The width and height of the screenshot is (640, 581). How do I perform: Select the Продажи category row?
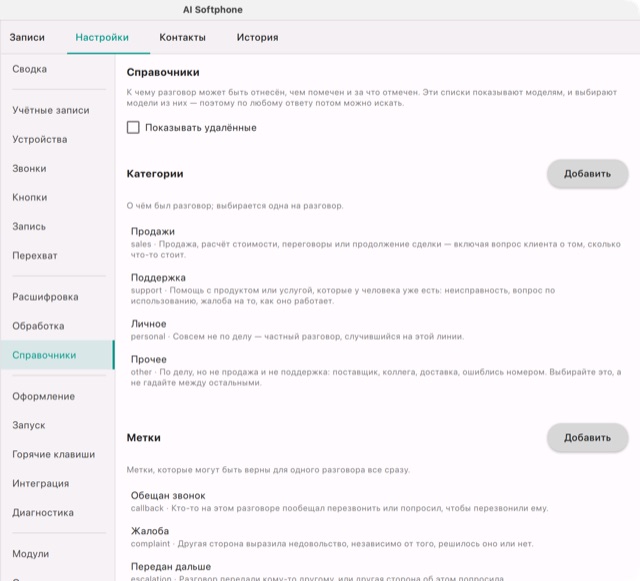[x=377, y=243]
